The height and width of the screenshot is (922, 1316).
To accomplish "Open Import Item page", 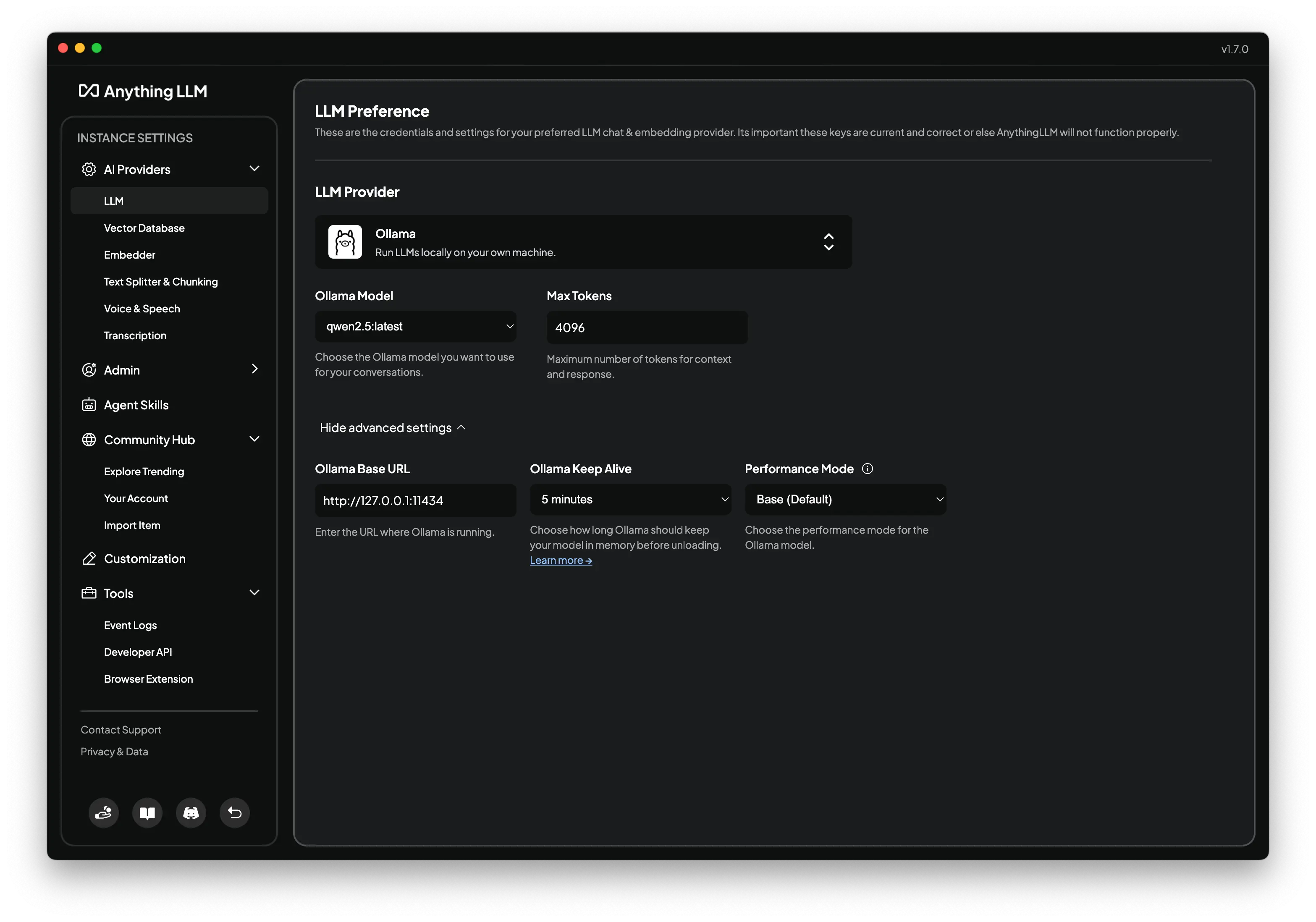I will 132,526.
